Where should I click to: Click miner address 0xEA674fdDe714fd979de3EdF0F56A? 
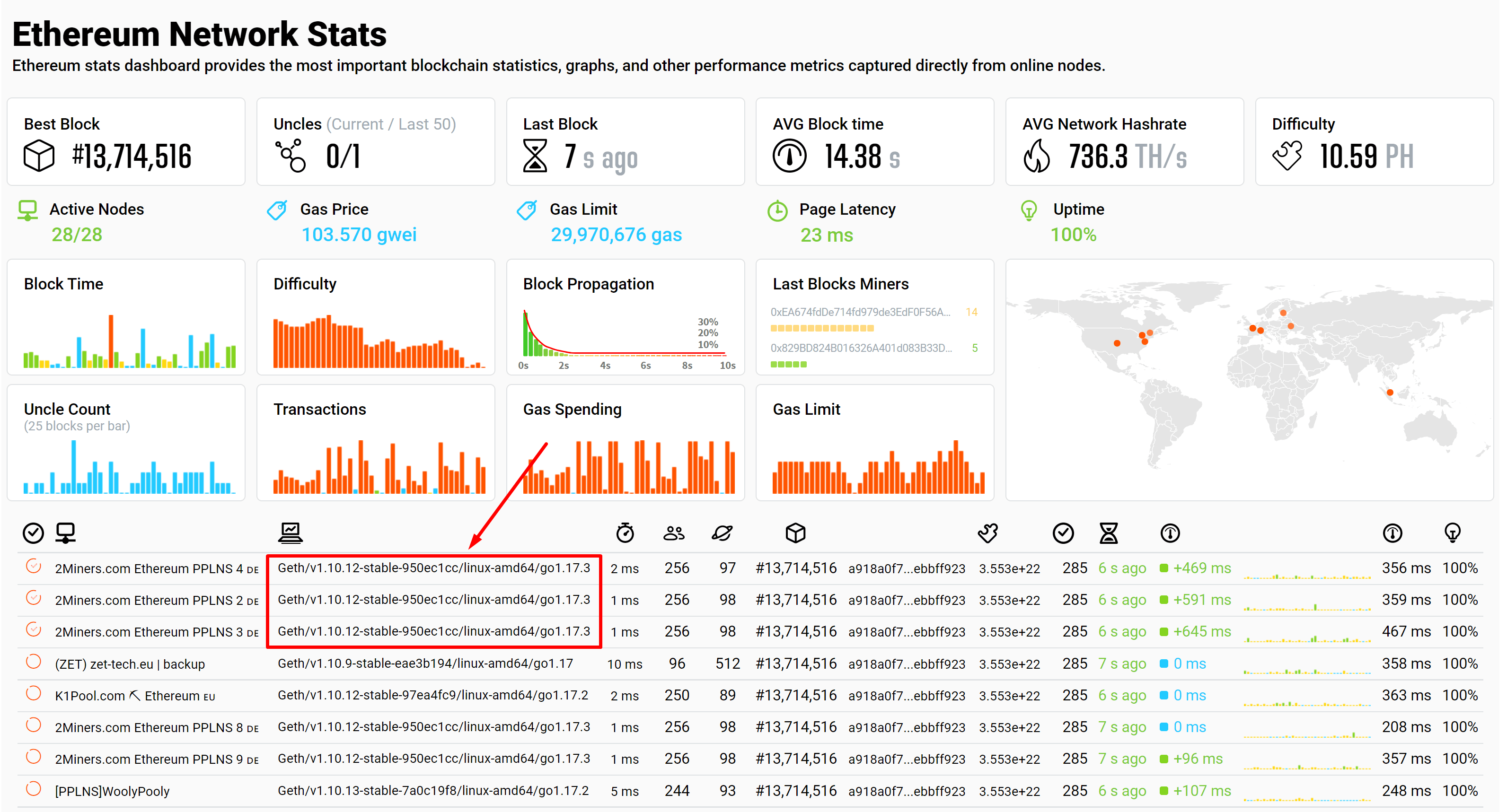860,312
